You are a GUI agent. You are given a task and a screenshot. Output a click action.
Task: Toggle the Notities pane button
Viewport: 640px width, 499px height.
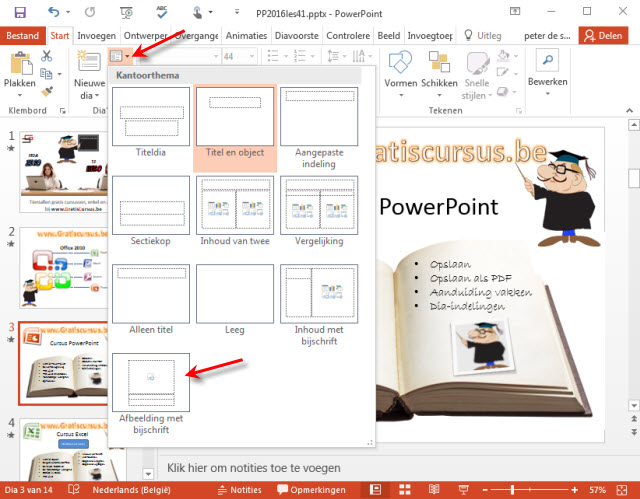click(x=240, y=490)
